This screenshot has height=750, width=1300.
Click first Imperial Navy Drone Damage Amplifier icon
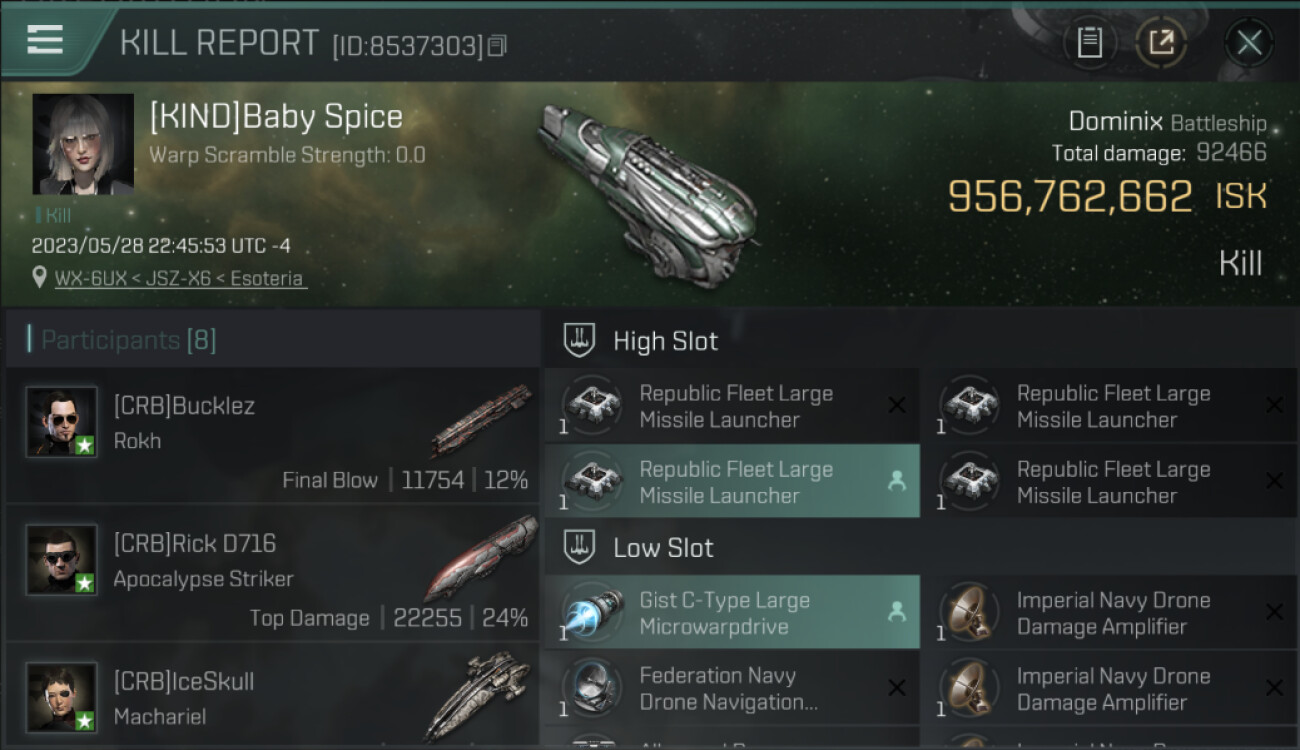(968, 612)
